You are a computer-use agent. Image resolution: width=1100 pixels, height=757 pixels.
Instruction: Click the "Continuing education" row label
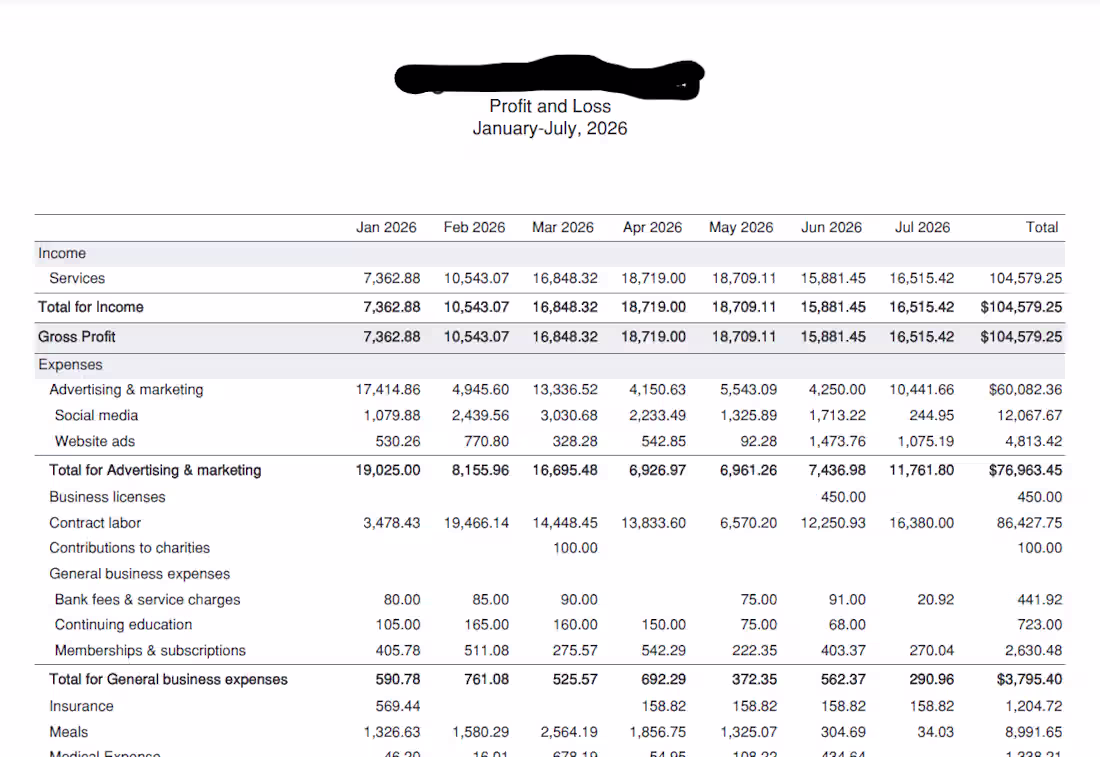click(x=123, y=624)
